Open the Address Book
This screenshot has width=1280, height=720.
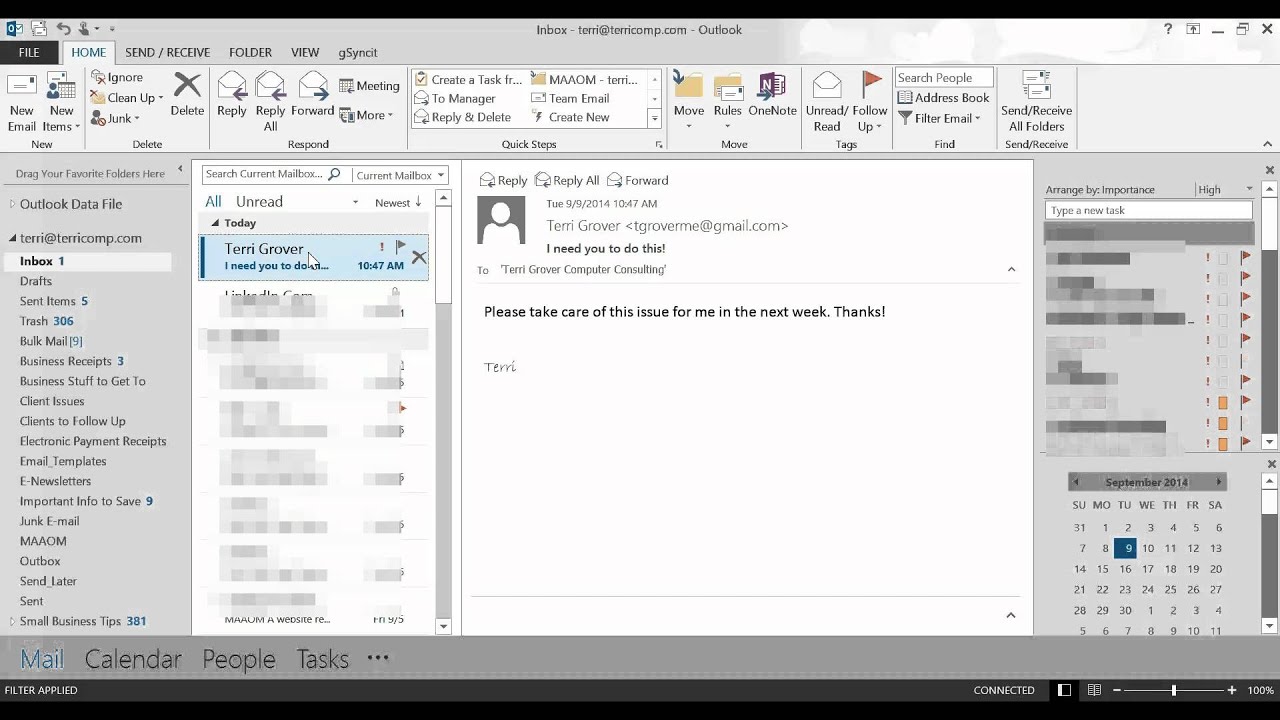coord(943,98)
